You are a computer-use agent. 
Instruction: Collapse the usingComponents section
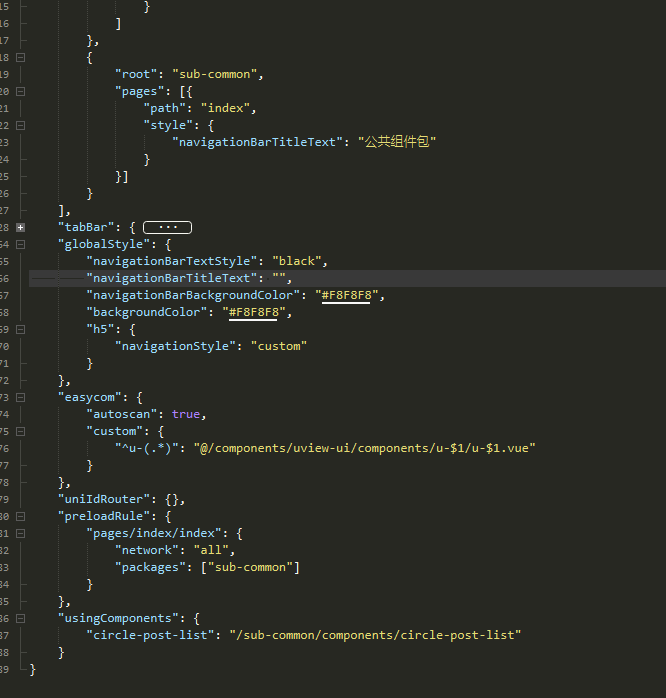coord(20,618)
